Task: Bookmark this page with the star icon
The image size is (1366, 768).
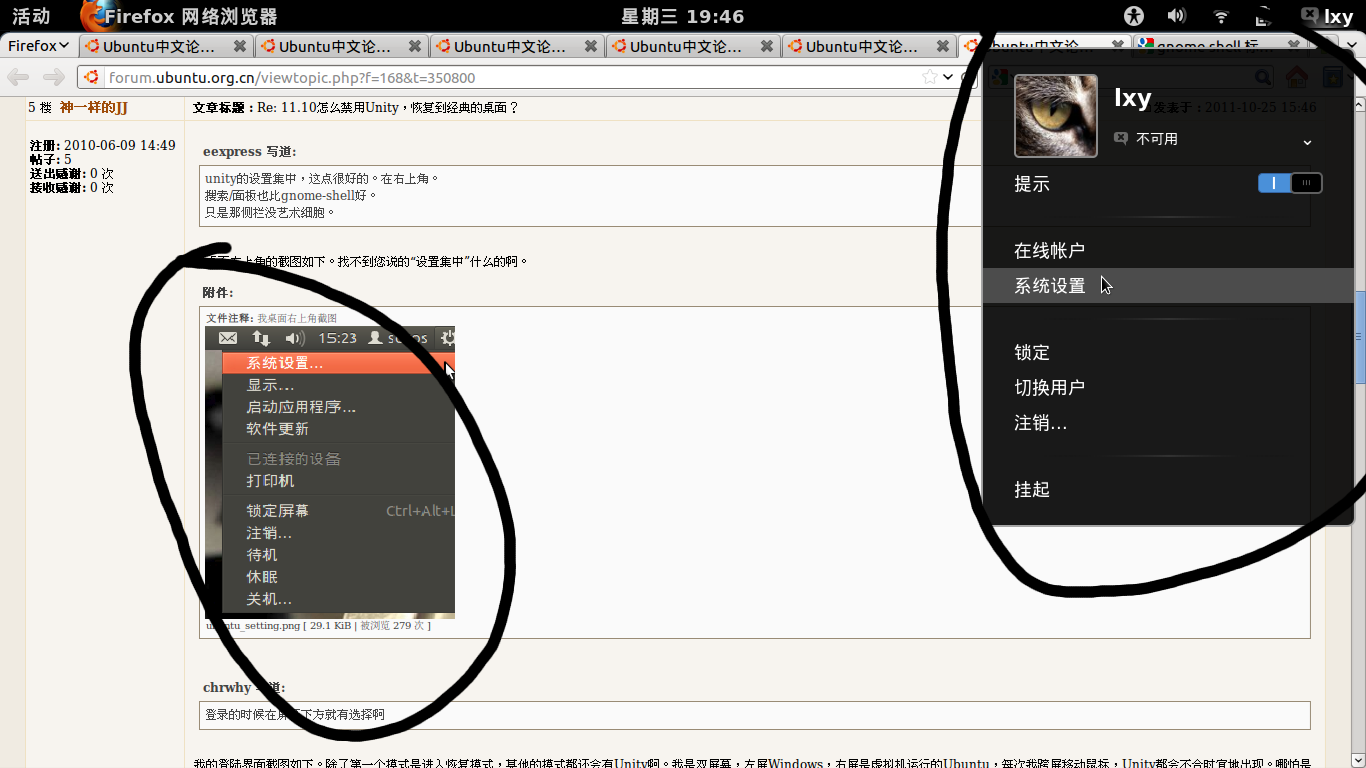Action: point(929,77)
